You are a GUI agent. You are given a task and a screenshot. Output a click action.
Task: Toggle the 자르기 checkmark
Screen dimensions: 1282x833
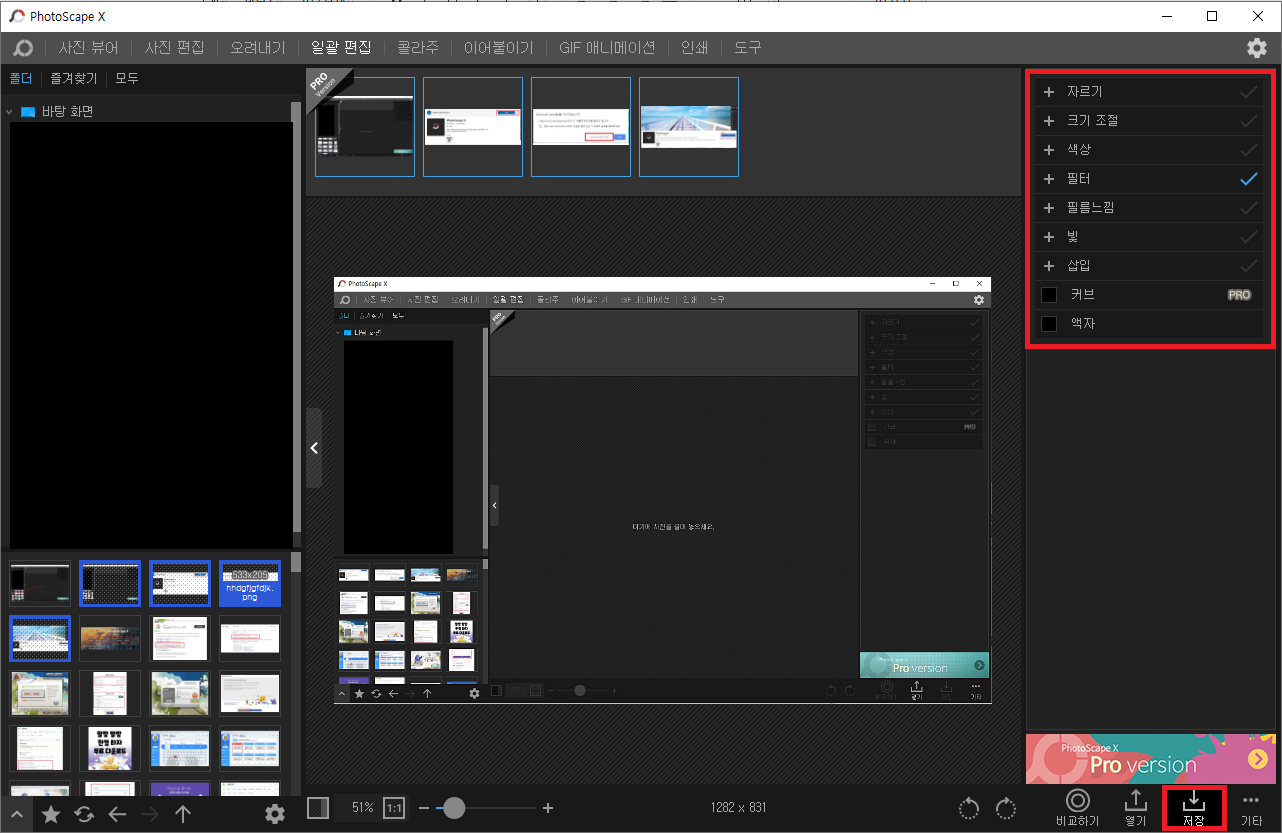(1248, 92)
